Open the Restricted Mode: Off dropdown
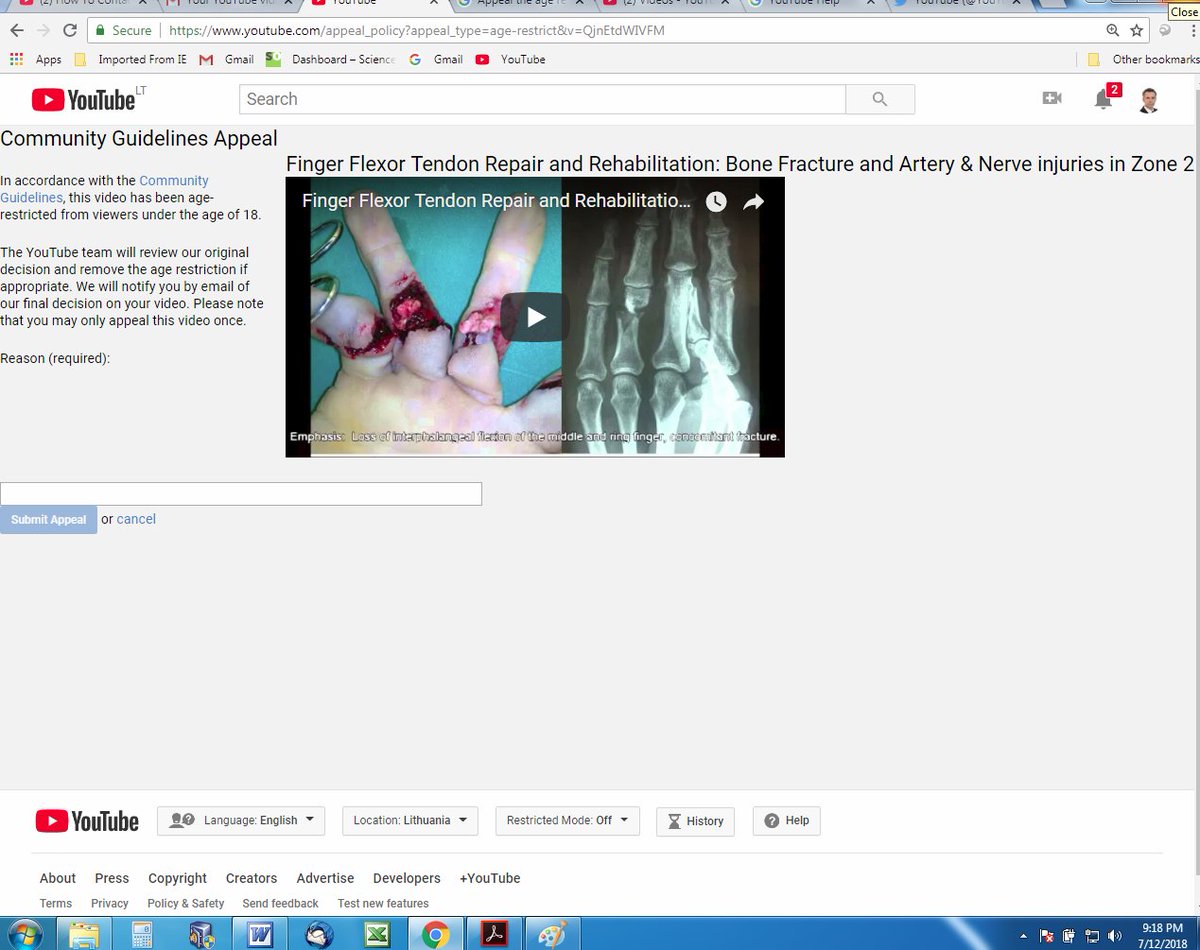 (567, 821)
